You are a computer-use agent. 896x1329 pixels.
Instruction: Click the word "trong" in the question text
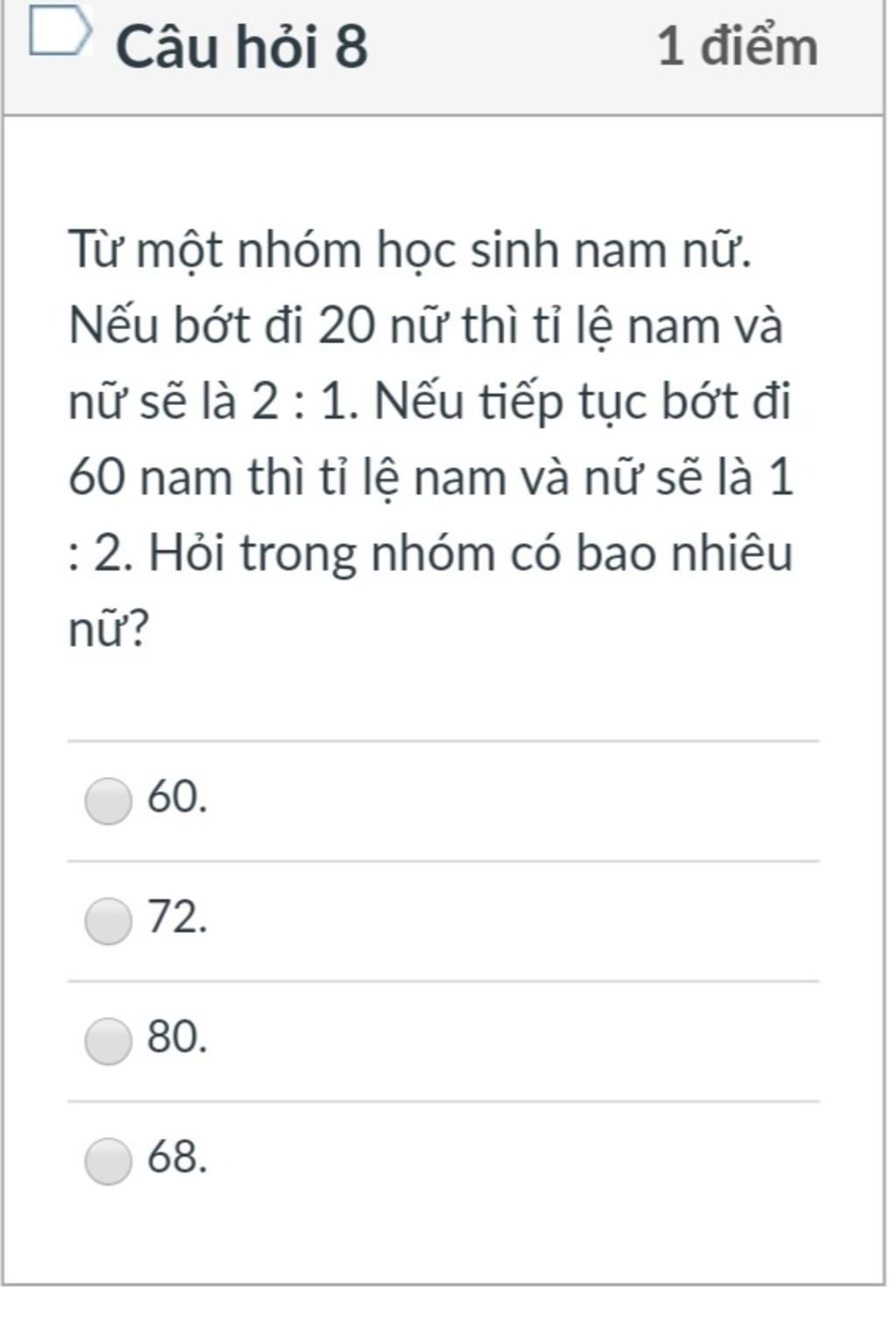click(x=297, y=554)
